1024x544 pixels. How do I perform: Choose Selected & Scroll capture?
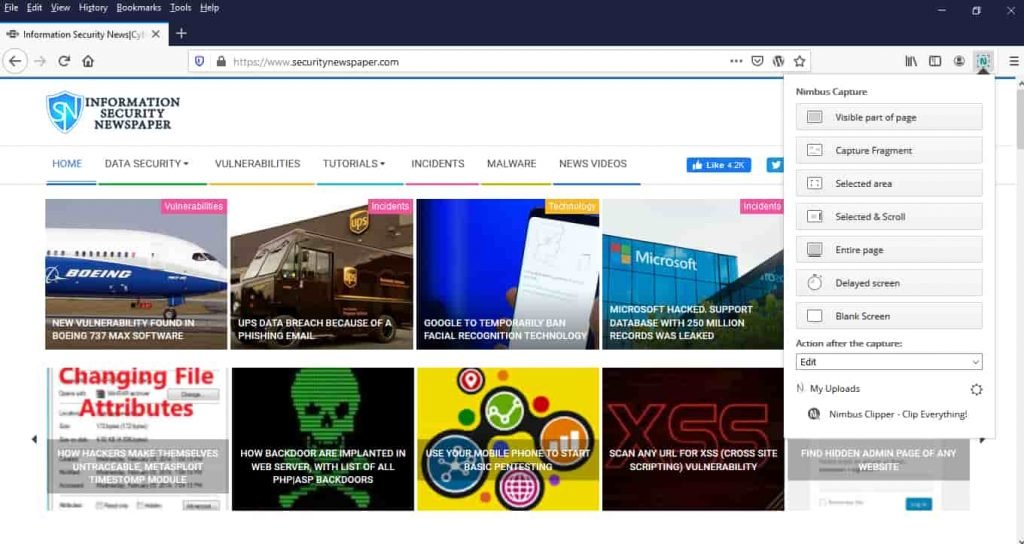point(889,216)
